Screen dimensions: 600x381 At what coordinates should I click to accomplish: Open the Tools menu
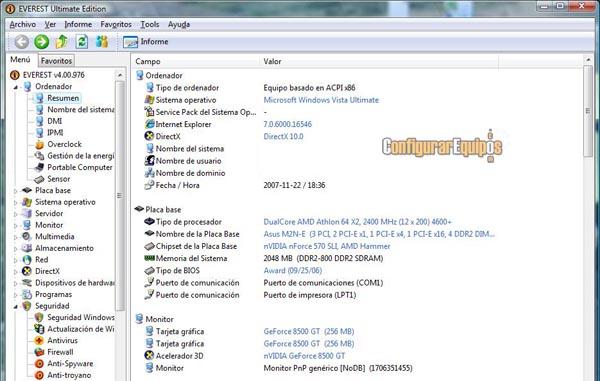tap(150, 24)
